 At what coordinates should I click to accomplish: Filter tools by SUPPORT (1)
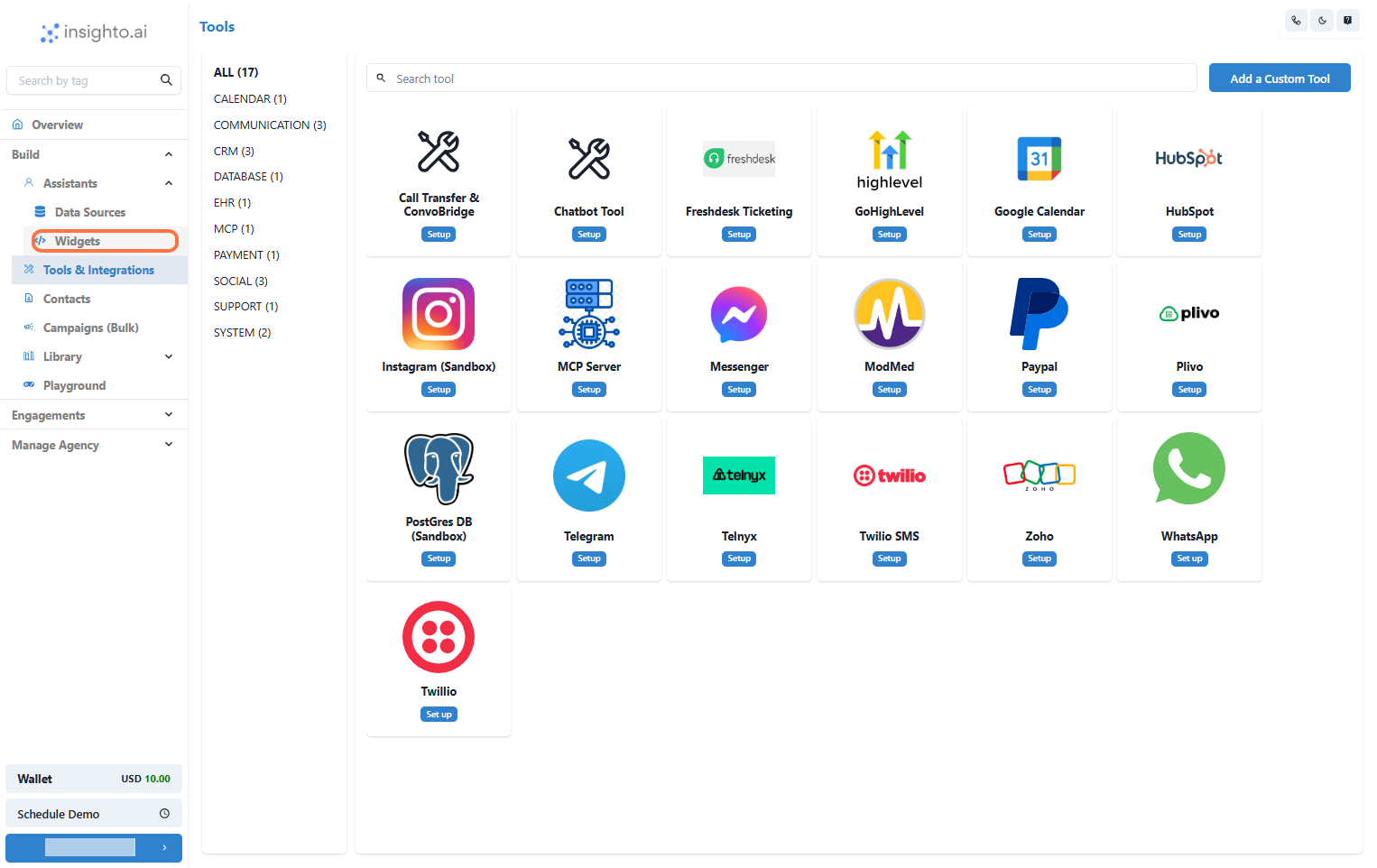pyautogui.click(x=245, y=306)
